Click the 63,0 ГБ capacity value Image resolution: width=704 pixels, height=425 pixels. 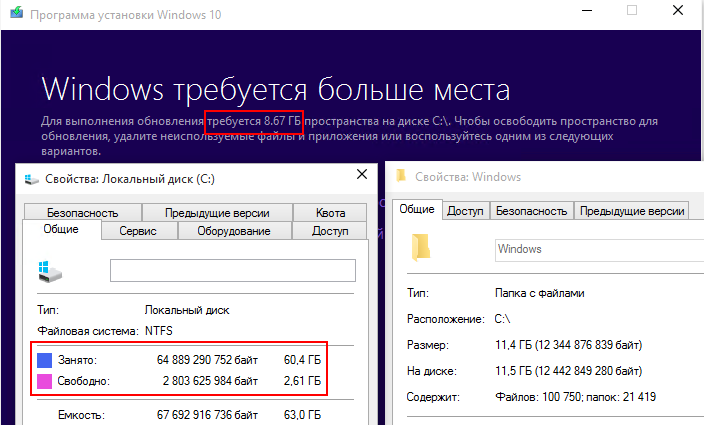point(302,415)
